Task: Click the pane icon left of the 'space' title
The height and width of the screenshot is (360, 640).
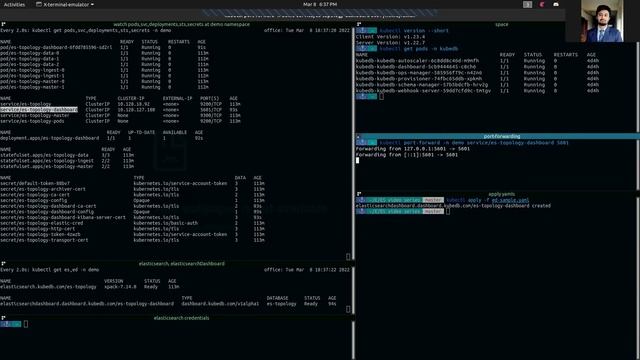Action: 359,24
